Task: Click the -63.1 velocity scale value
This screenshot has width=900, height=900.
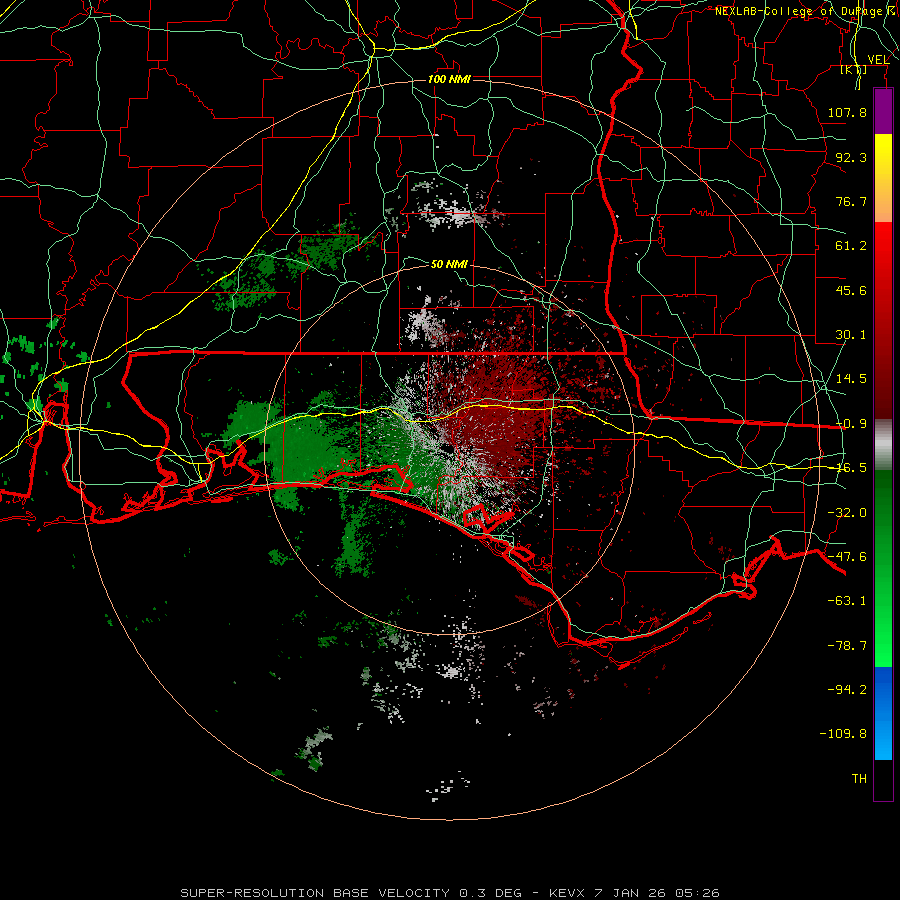Action: 847,601
